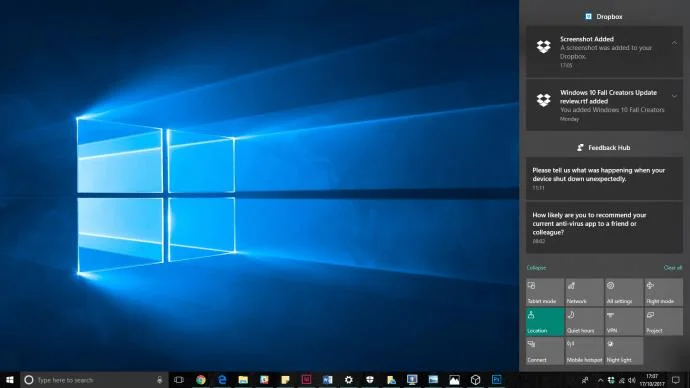Screen dimensions: 690x388
Task: Turn on Night light quick action
Action: (x=624, y=351)
